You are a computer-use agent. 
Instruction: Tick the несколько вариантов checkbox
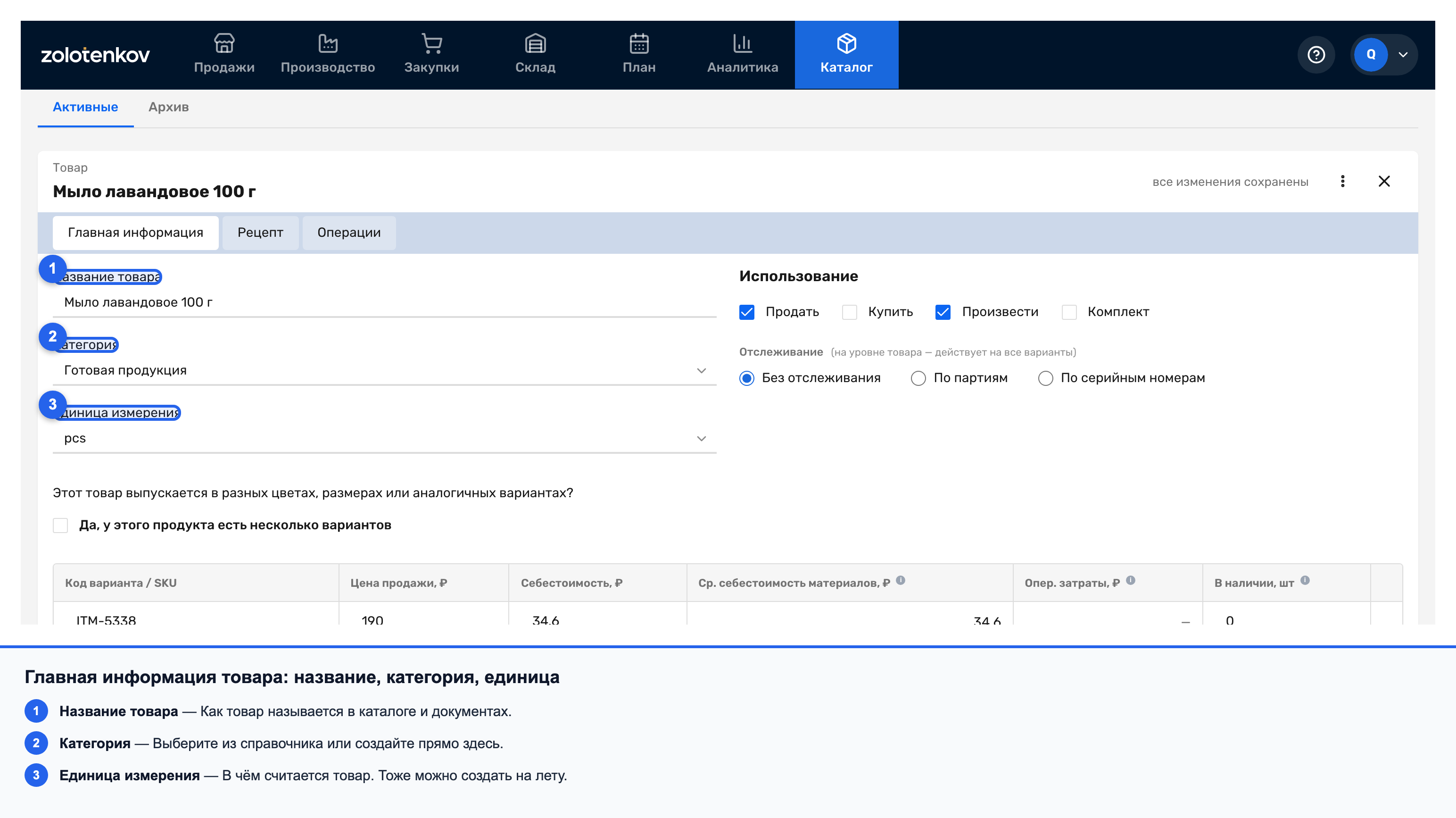60,525
